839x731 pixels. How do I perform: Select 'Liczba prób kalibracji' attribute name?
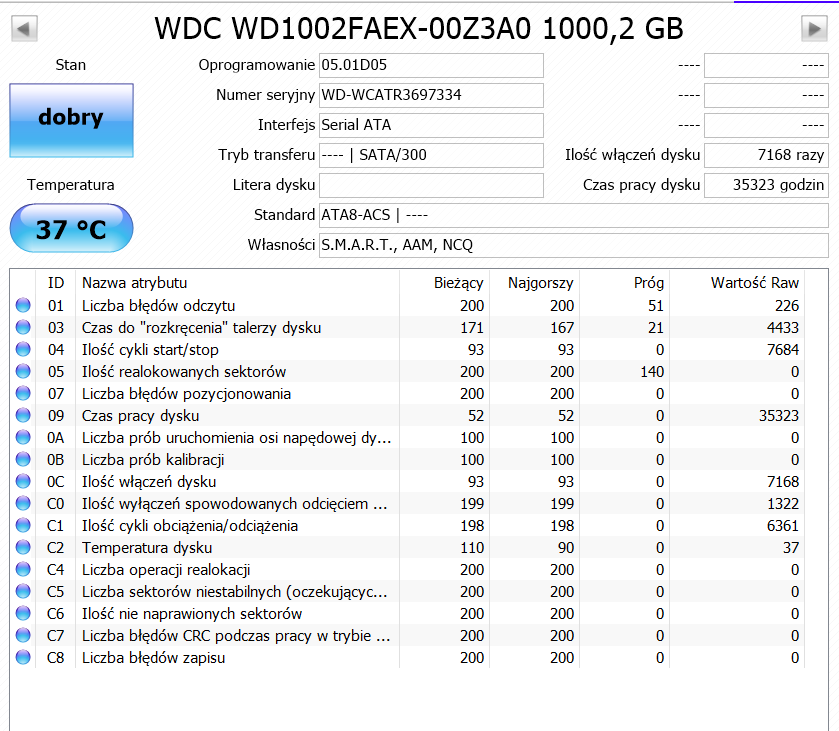(153, 460)
